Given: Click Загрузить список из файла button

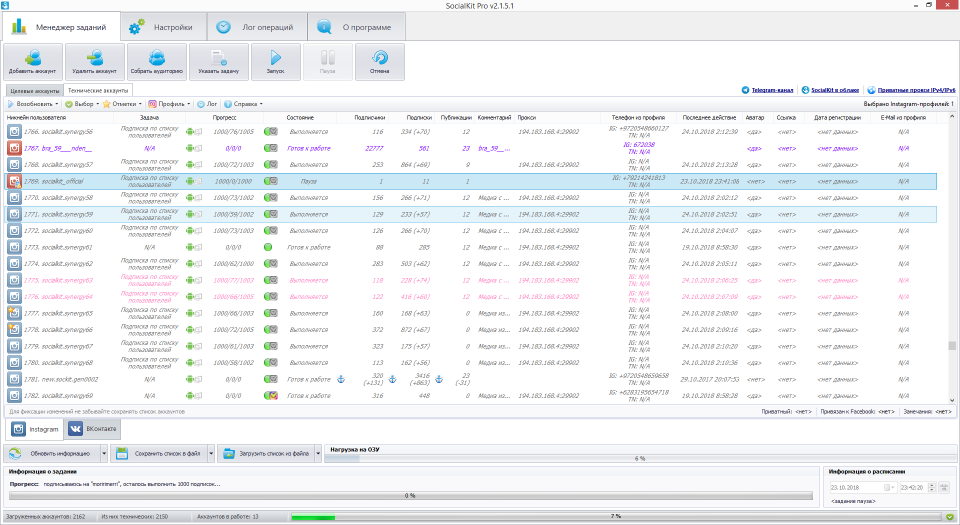Looking at the screenshot, I should pyautogui.click(x=267, y=453).
